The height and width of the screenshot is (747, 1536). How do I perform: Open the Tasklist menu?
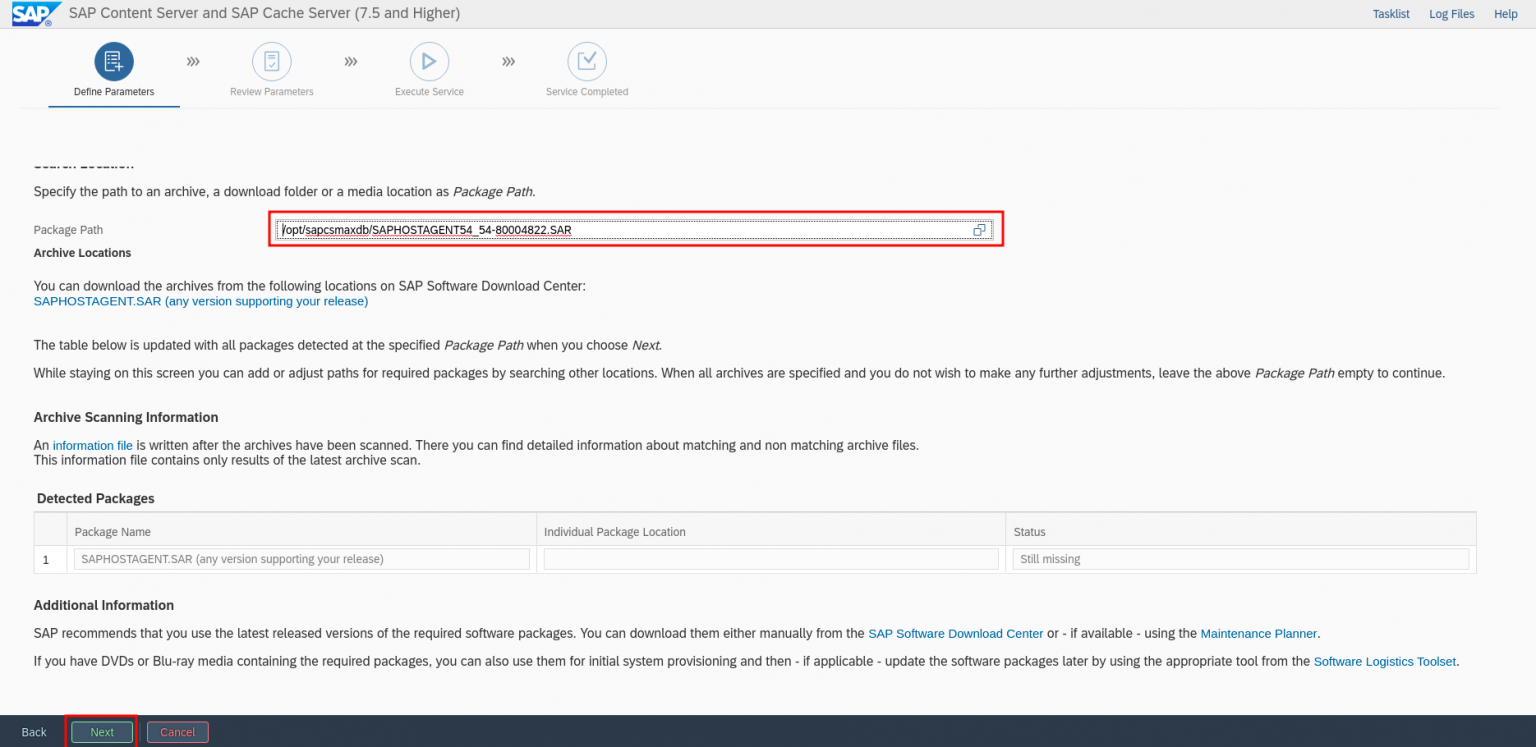click(x=1391, y=14)
